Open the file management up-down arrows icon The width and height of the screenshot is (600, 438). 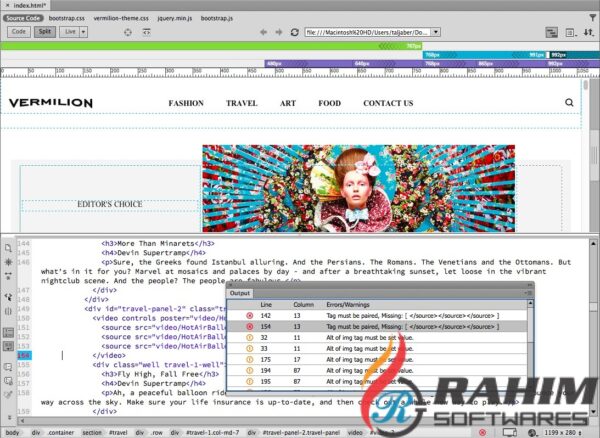click(x=589, y=33)
